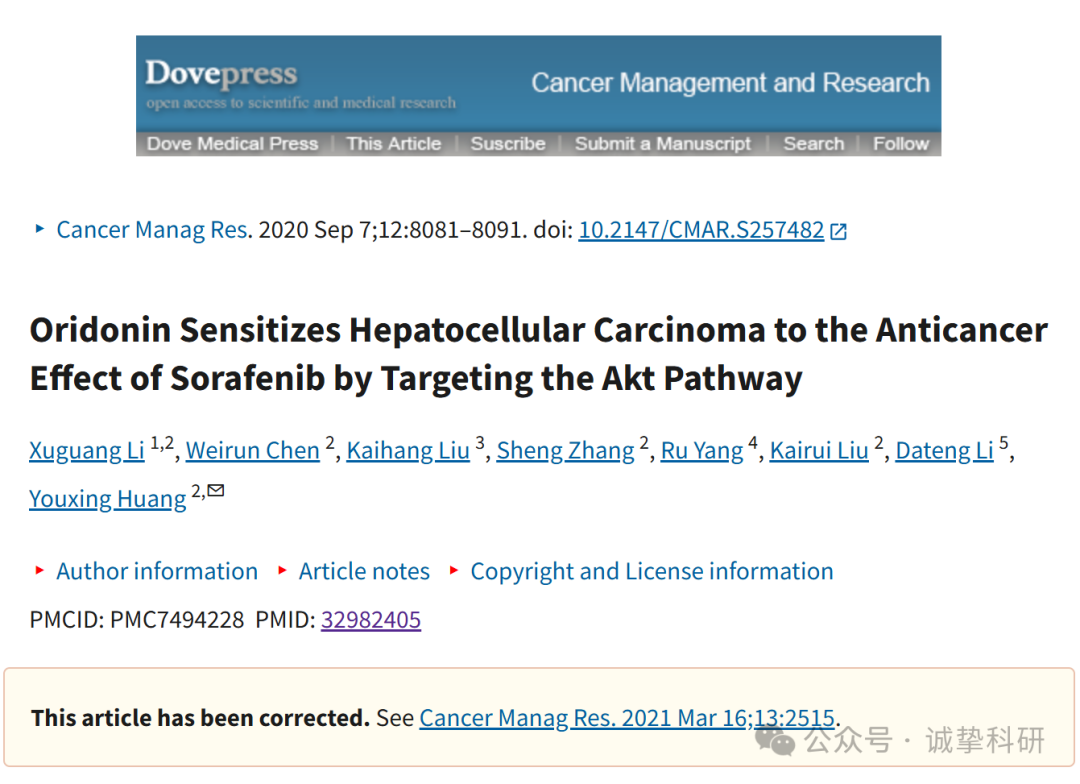The width and height of the screenshot is (1080, 784).
Task: Open author Sheng Zhang's link
Action: [x=565, y=451]
